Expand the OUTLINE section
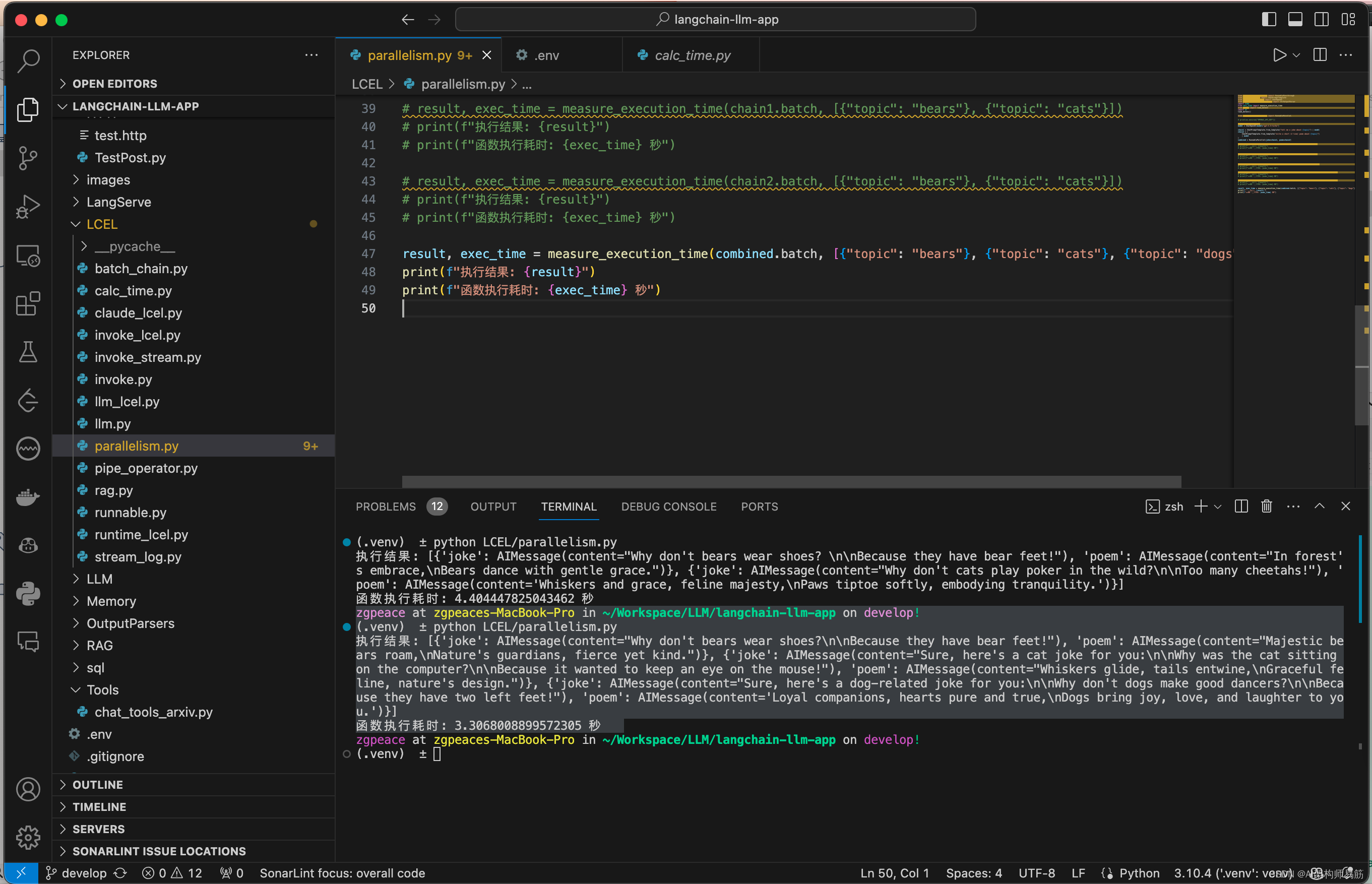The image size is (1372, 884). point(194,785)
